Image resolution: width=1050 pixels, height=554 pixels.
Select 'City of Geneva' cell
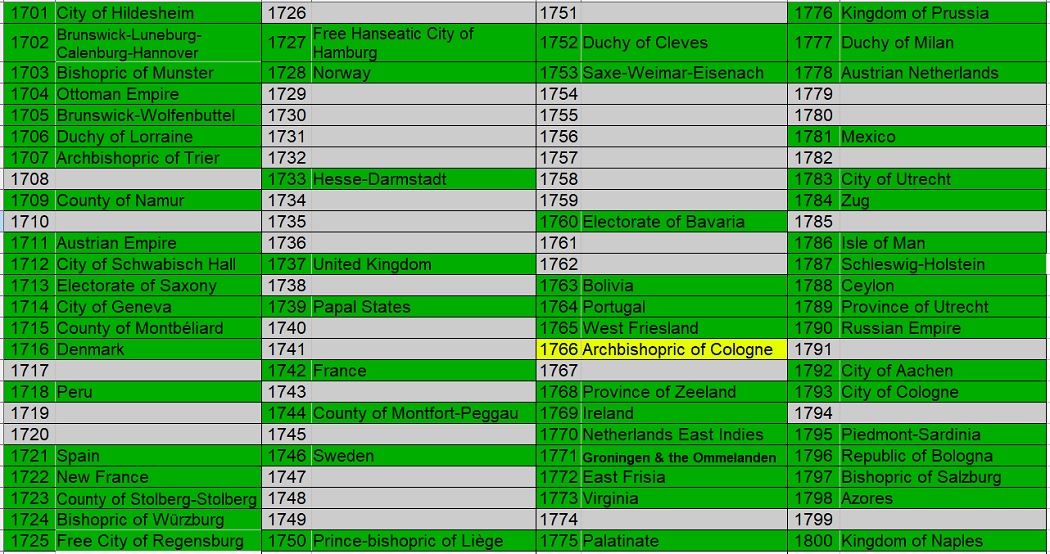click(x=157, y=307)
